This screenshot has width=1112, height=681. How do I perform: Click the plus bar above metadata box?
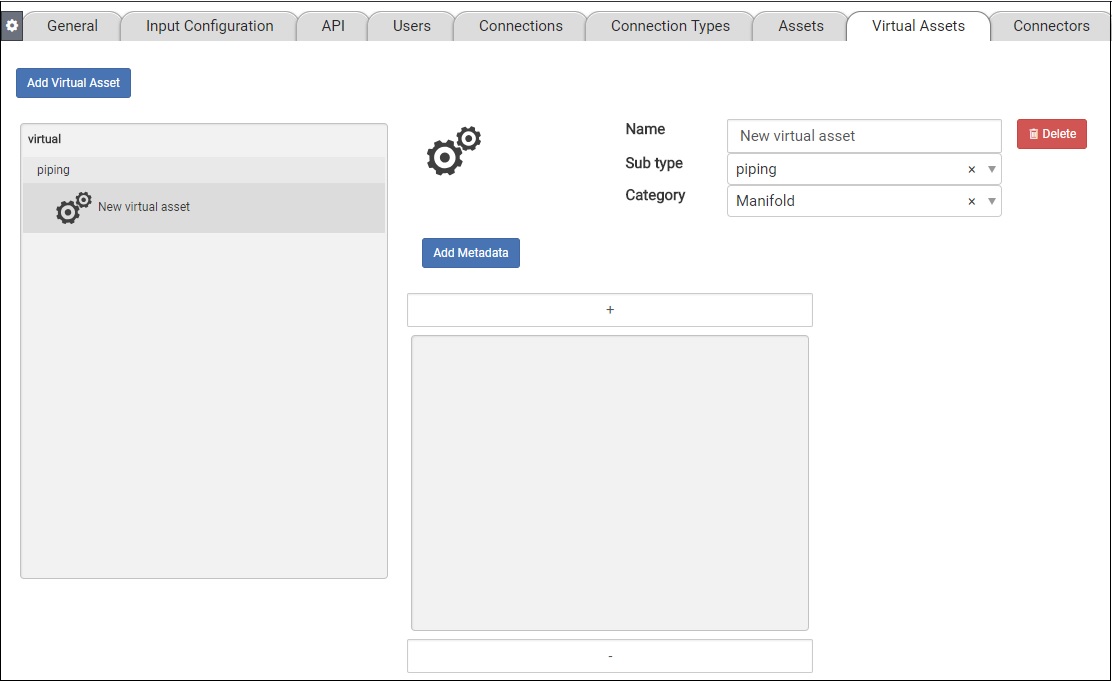609,310
